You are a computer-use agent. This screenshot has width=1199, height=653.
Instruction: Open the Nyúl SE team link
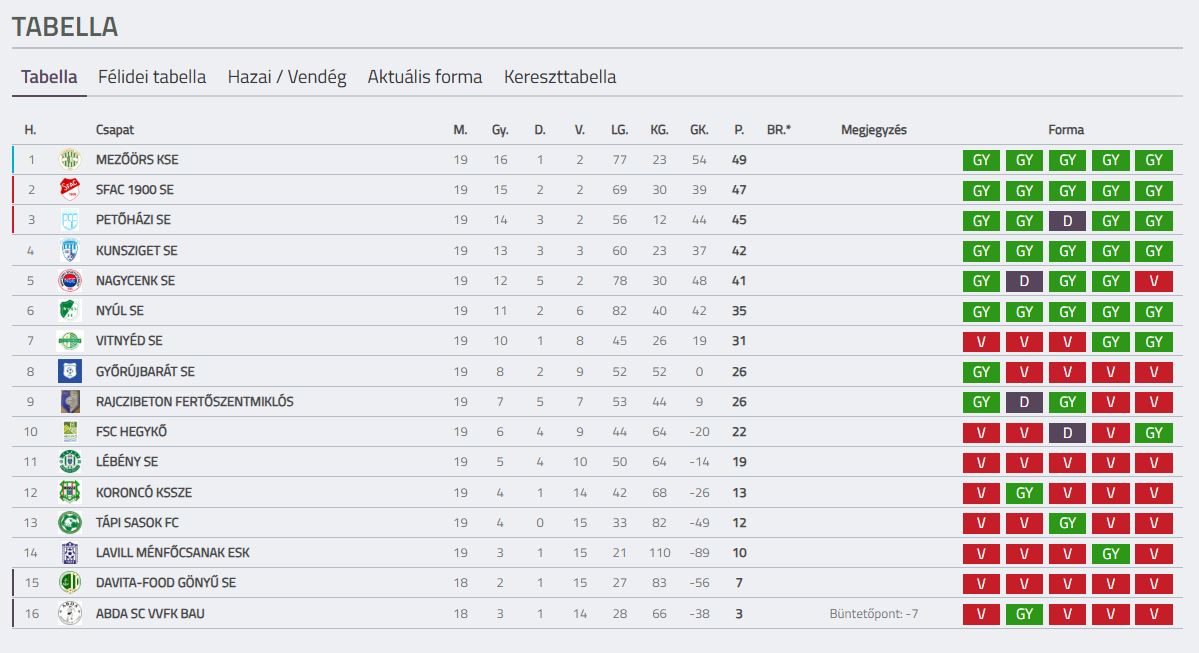point(119,311)
